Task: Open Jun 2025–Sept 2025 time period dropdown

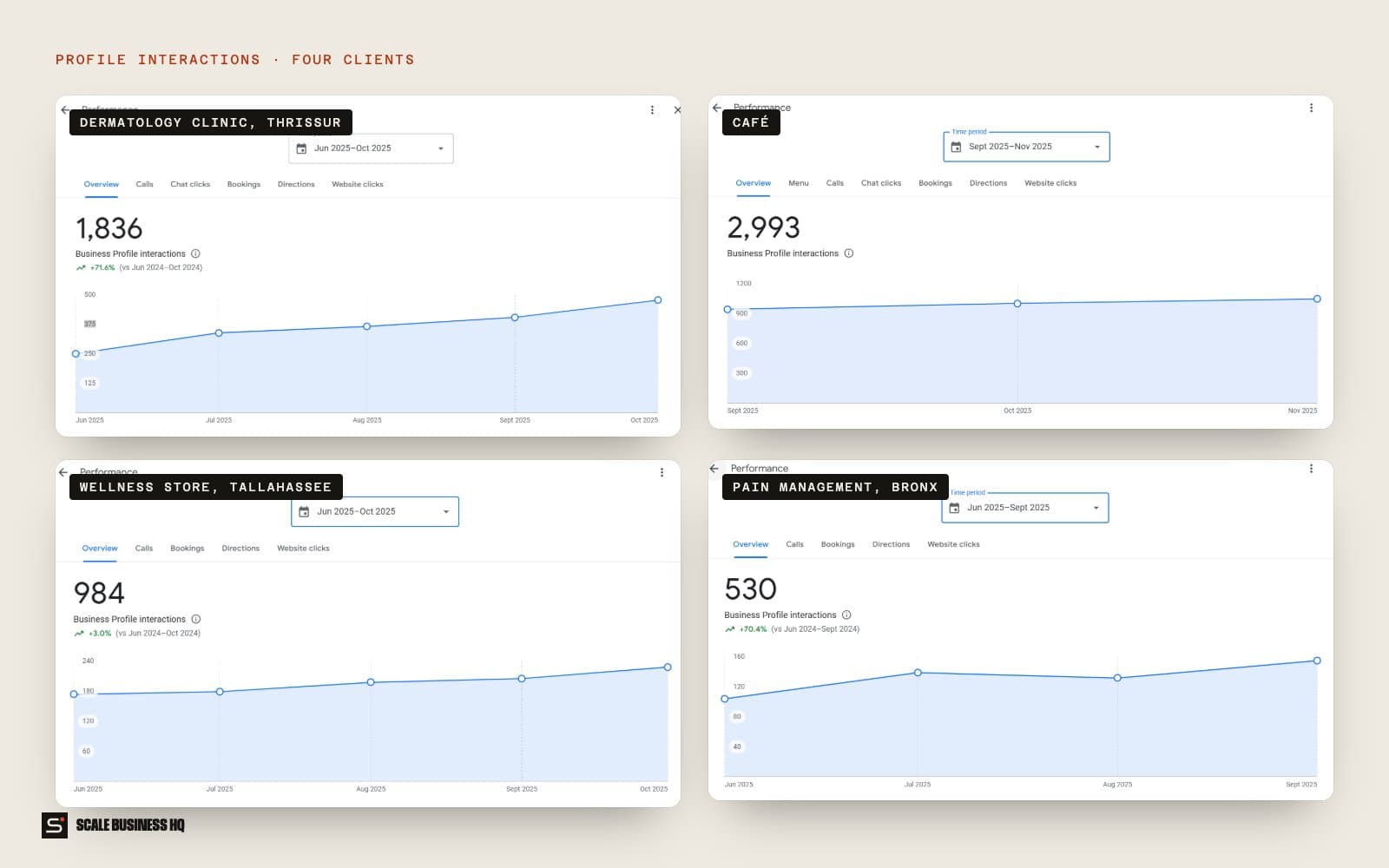Action: coord(1025,508)
